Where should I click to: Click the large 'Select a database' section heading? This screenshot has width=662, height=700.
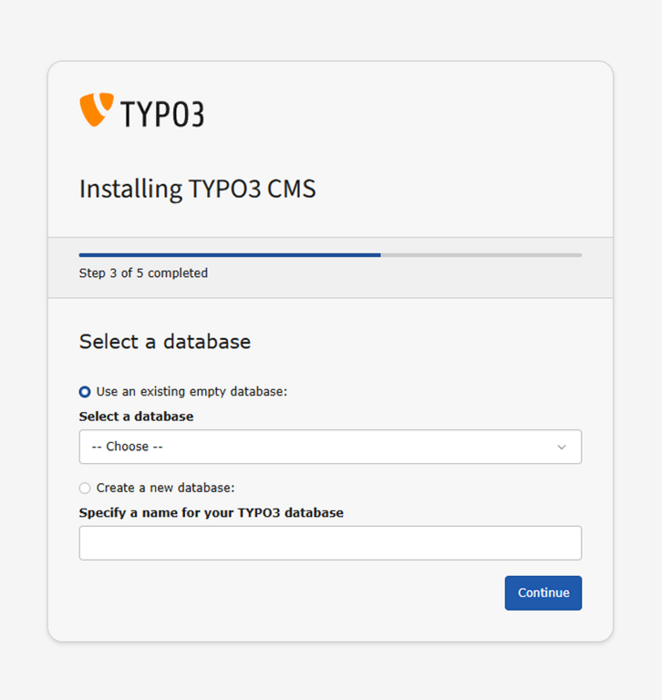(x=165, y=342)
